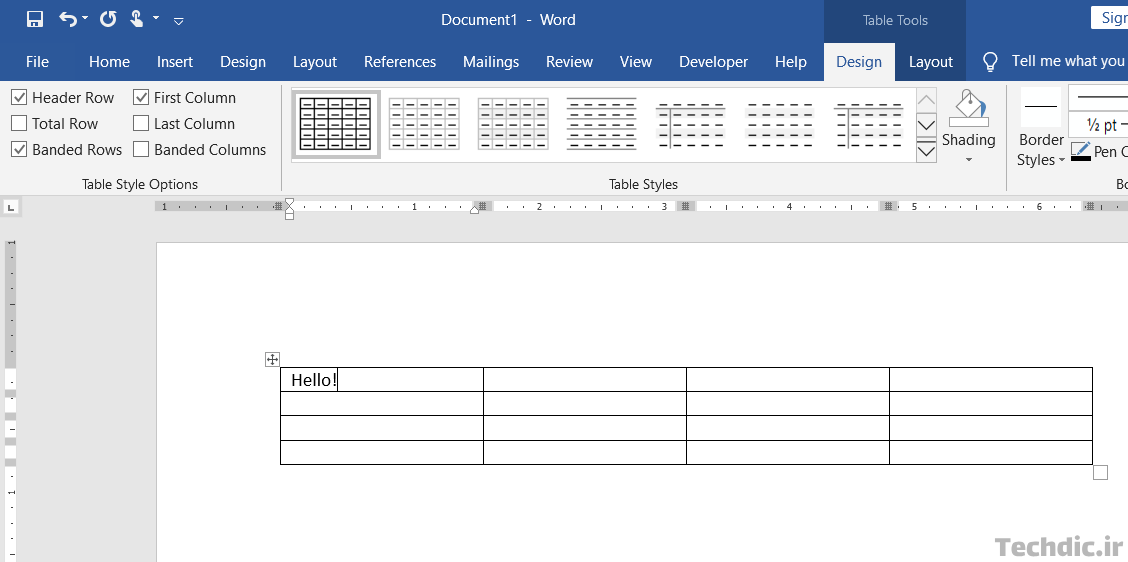Switch to the Insert tab
This screenshot has height=562, width=1128.
pos(175,62)
